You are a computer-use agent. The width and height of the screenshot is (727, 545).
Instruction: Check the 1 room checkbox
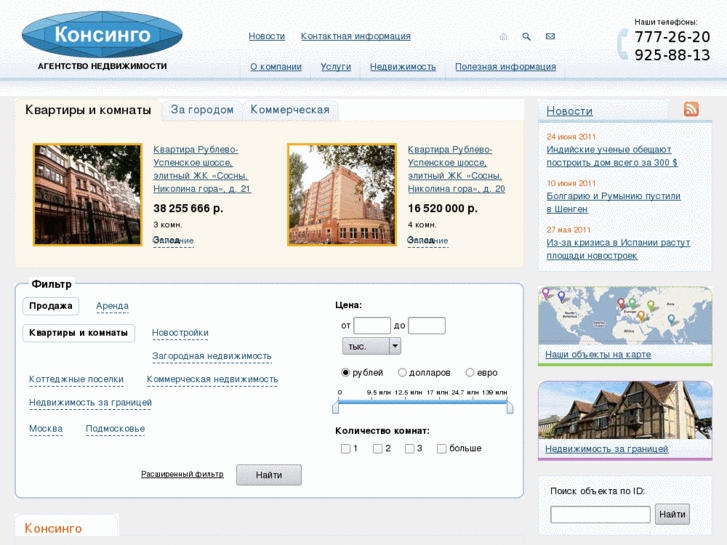tap(345, 449)
